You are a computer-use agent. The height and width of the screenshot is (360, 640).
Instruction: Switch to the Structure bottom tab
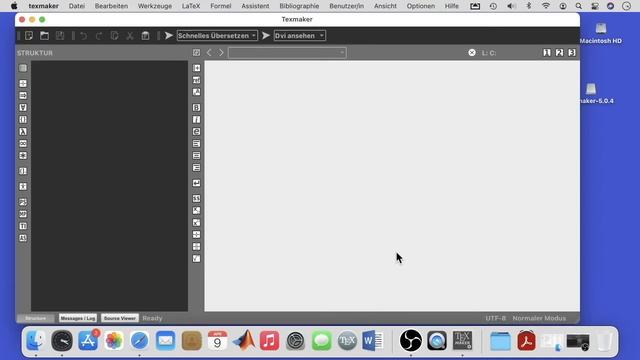pos(36,318)
